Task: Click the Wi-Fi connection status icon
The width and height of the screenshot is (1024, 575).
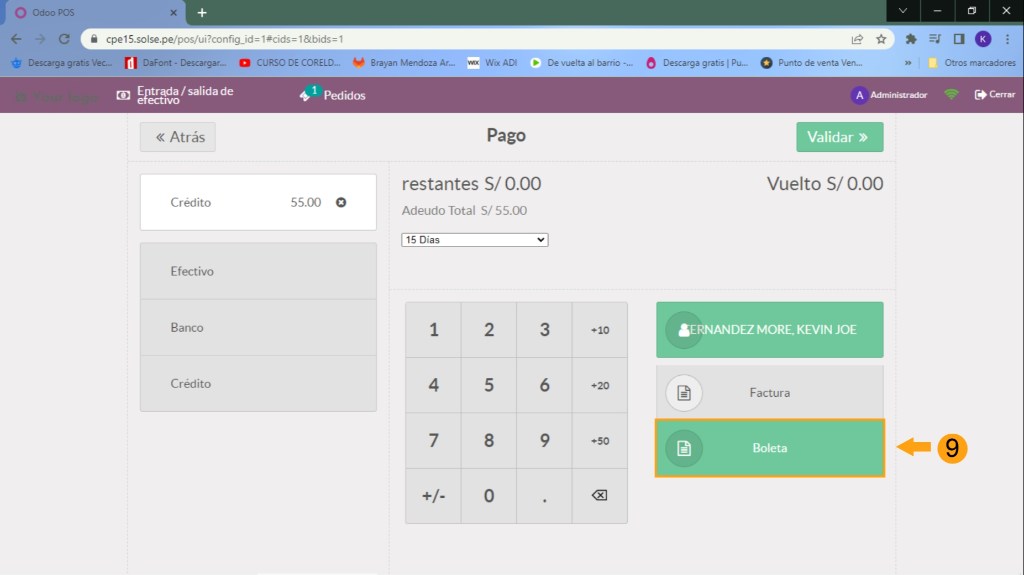Action: 951,95
